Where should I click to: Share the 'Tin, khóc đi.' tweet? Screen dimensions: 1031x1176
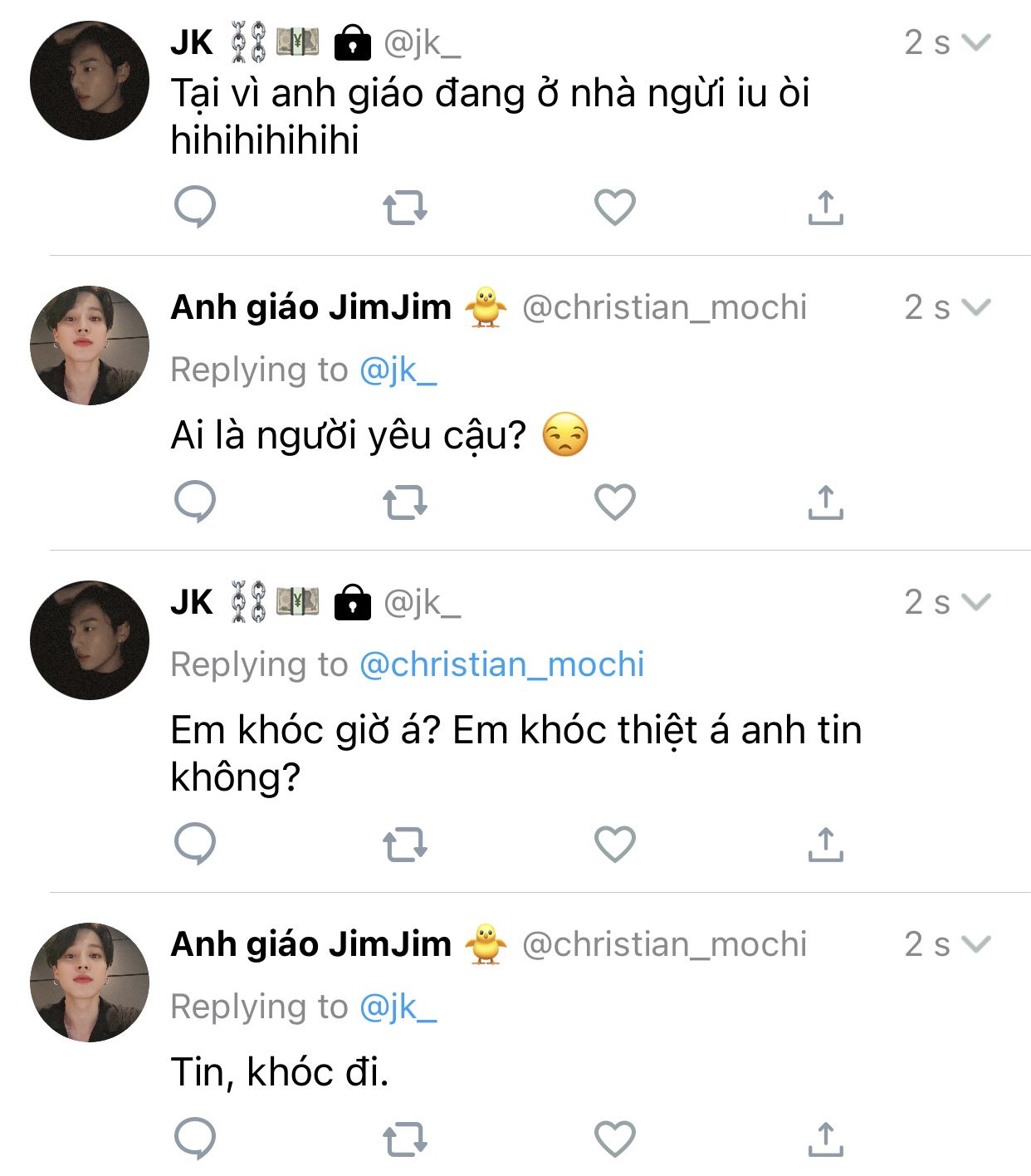click(825, 1139)
